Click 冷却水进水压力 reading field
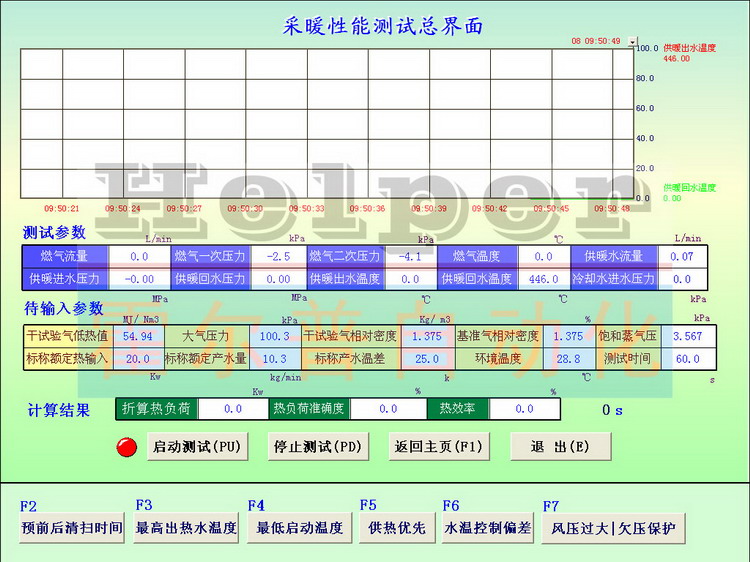 click(x=682, y=279)
